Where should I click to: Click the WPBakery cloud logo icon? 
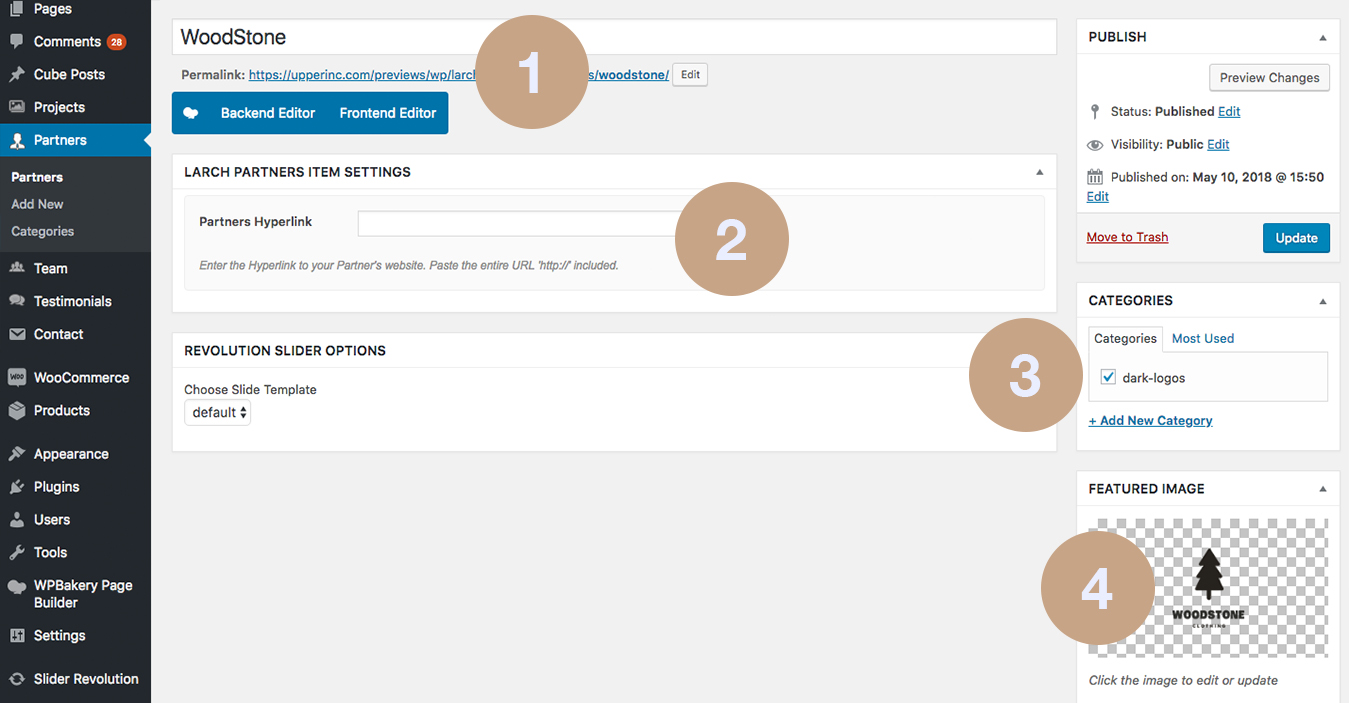(x=17, y=587)
